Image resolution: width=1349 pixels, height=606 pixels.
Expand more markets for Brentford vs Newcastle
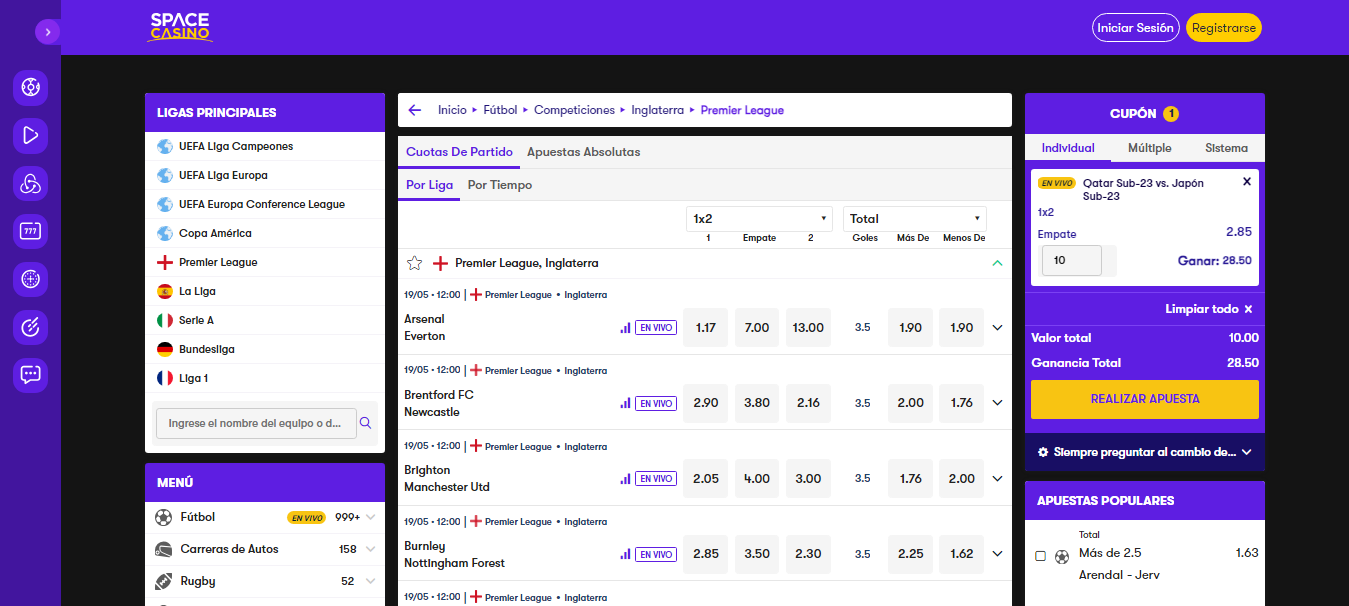click(x=997, y=403)
